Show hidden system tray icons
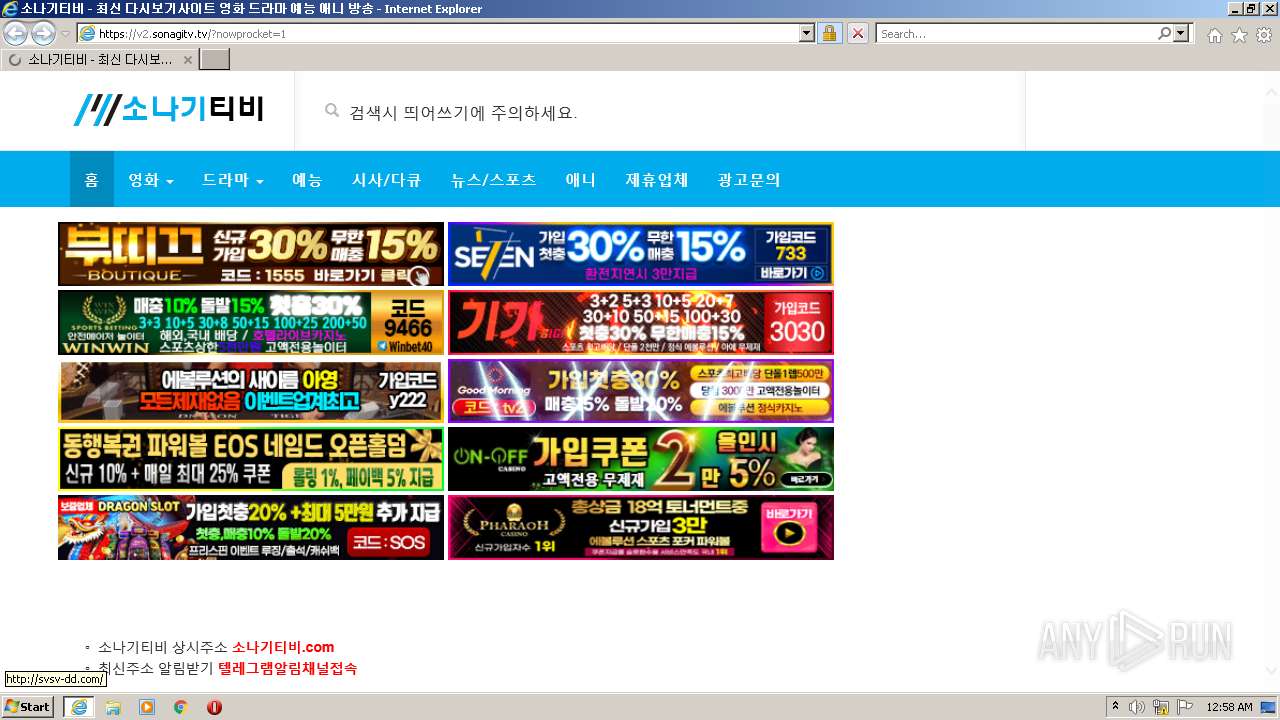 pos(1115,707)
